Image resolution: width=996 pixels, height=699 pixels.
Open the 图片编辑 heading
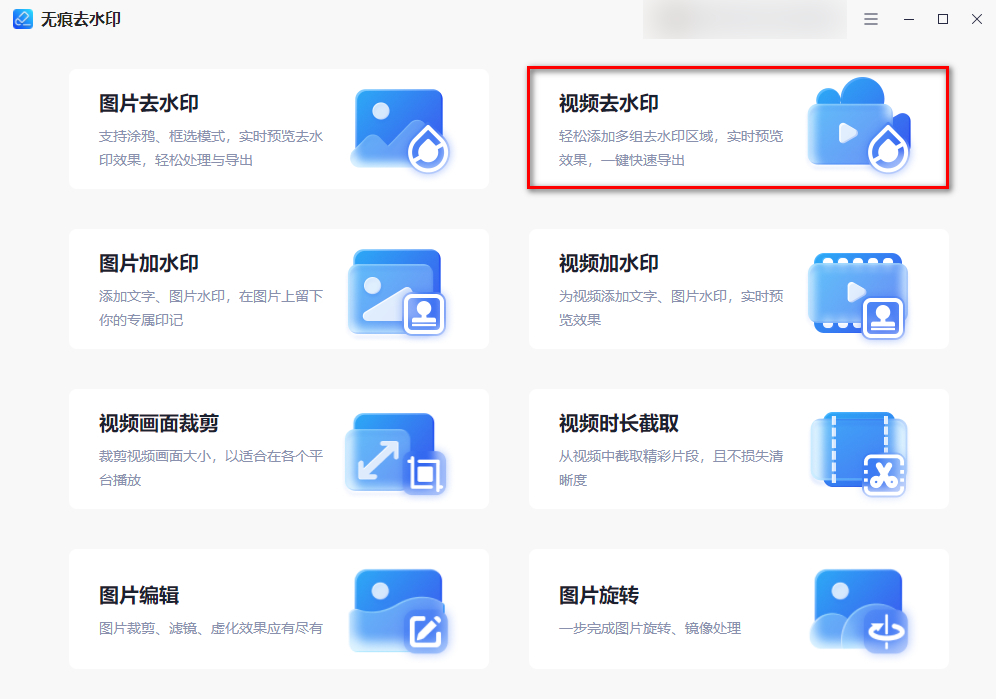pos(138,595)
